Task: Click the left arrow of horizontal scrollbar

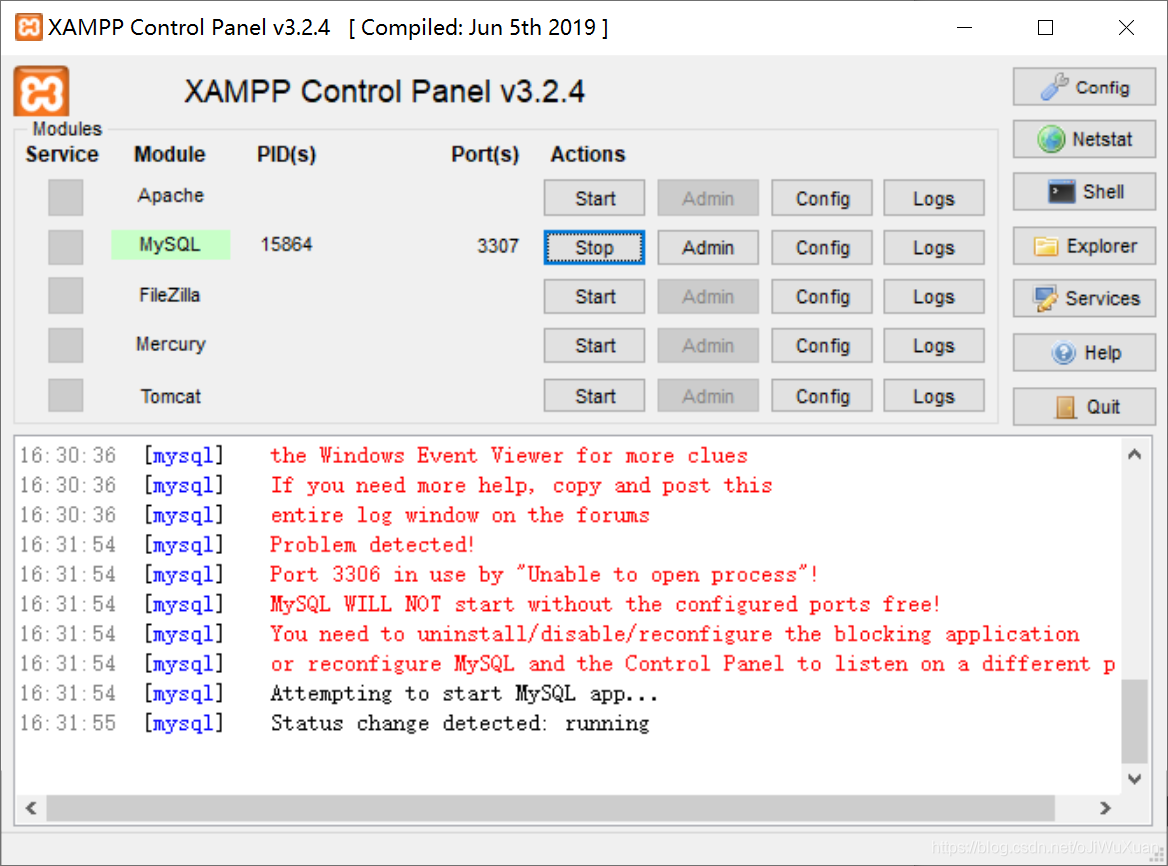Action: point(31,808)
